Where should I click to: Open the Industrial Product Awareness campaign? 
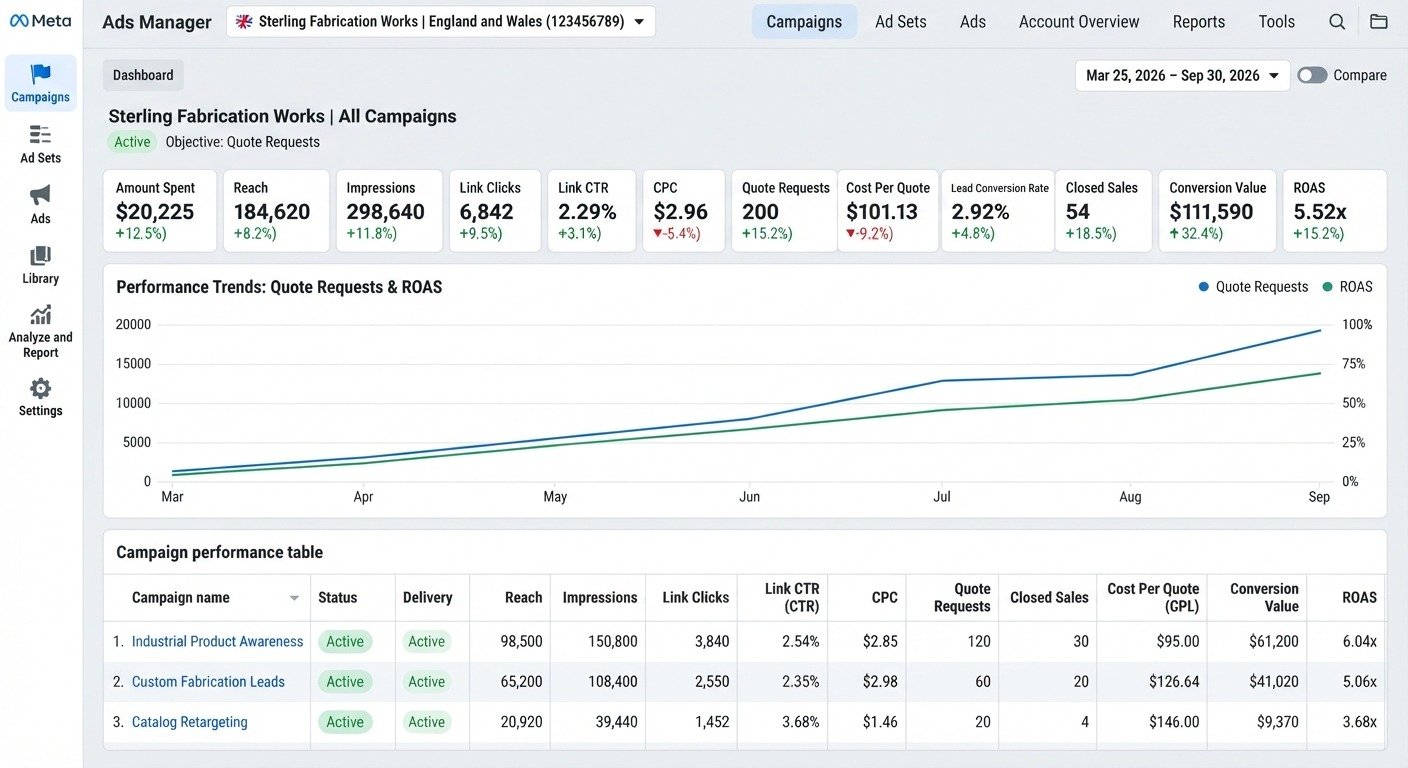coord(217,642)
